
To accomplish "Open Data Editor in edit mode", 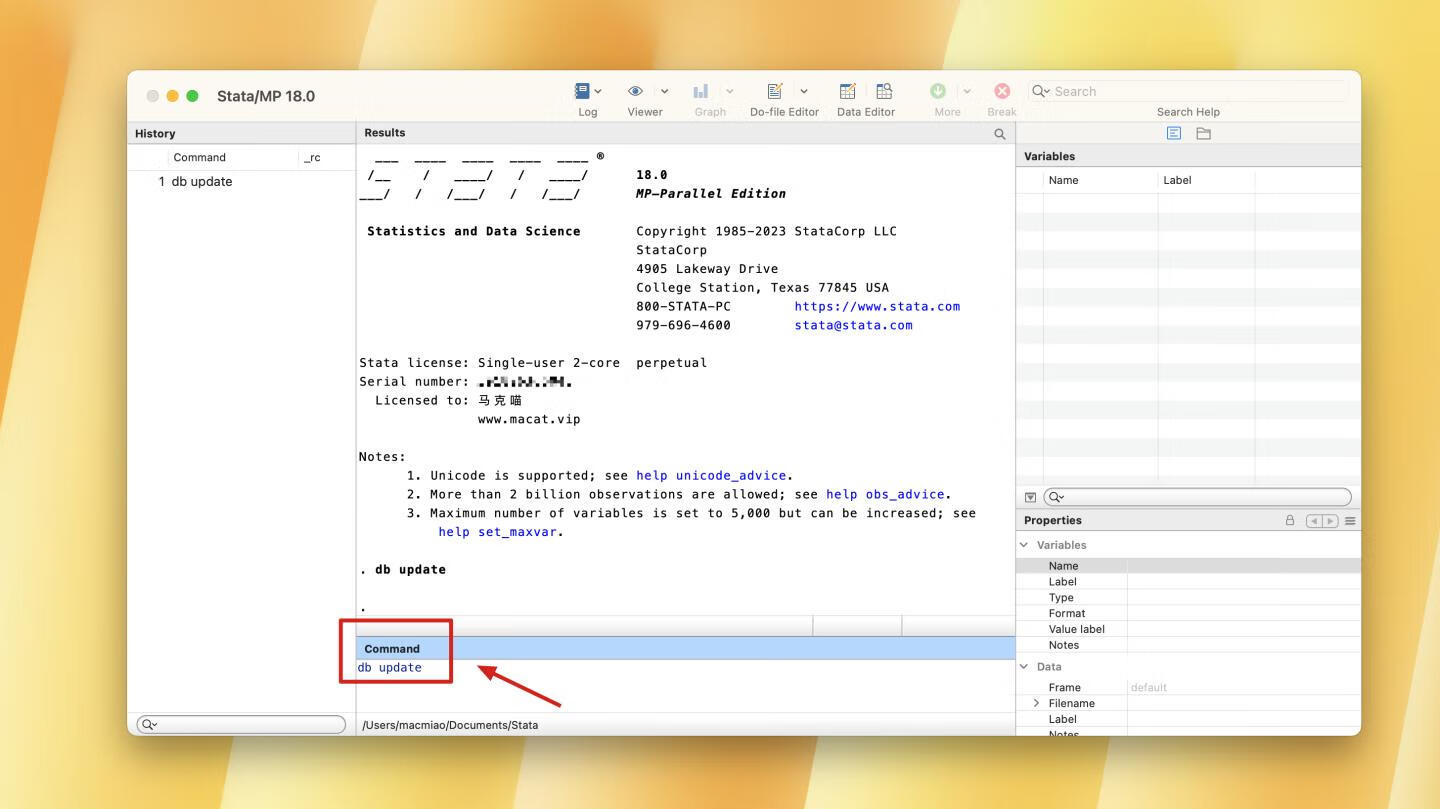I will point(847,91).
